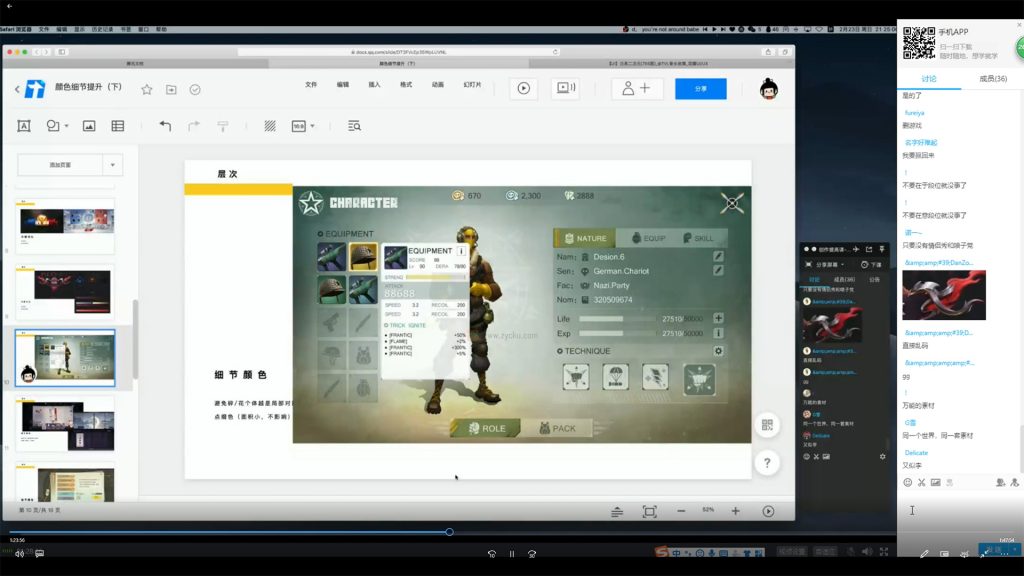Image resolution: width=1024 pixels, height=576 pixels.
Task: Click the text box insert tool
Action: (x=24, y=126)
